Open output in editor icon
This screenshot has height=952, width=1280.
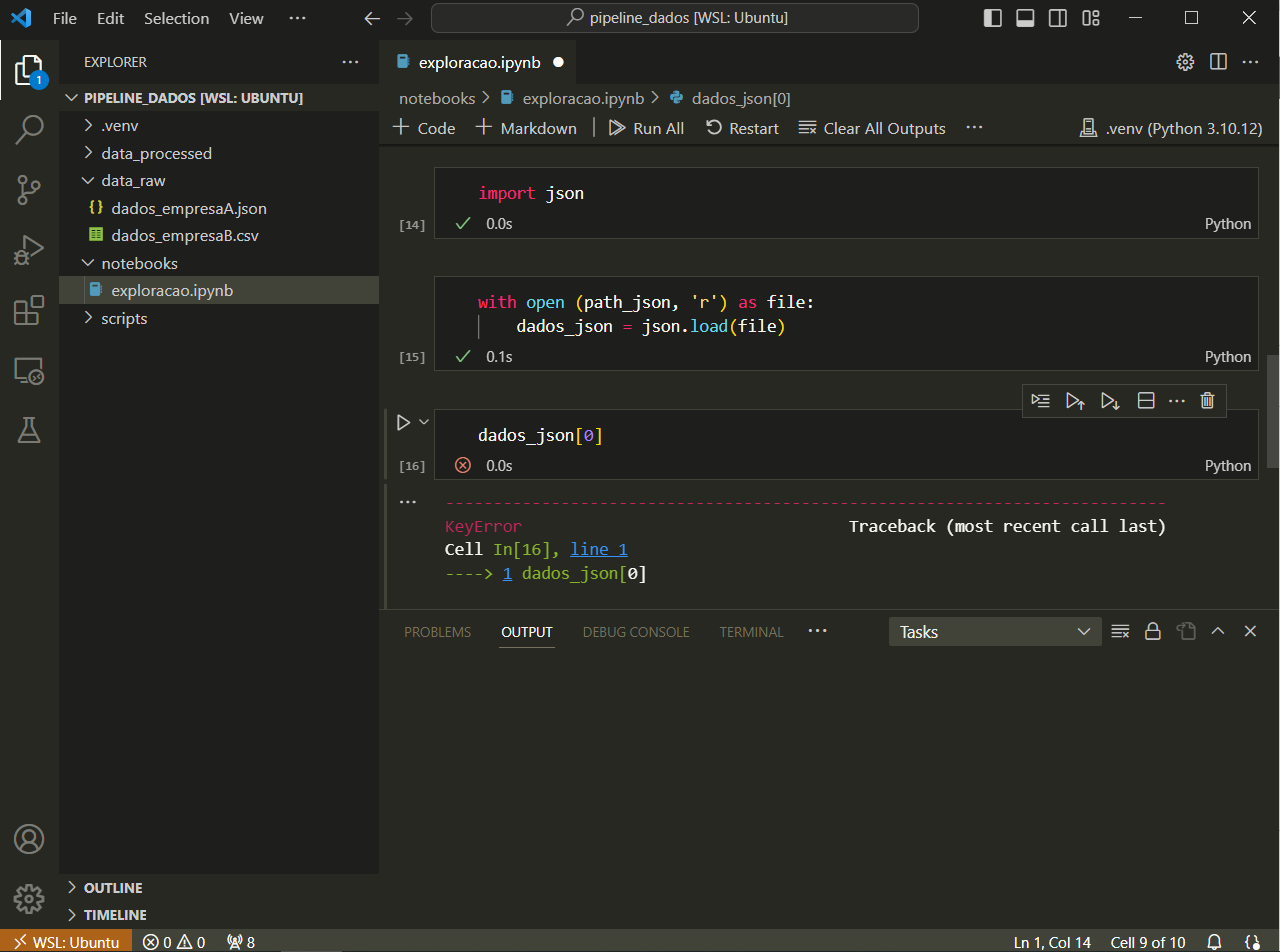[1186, 631]
